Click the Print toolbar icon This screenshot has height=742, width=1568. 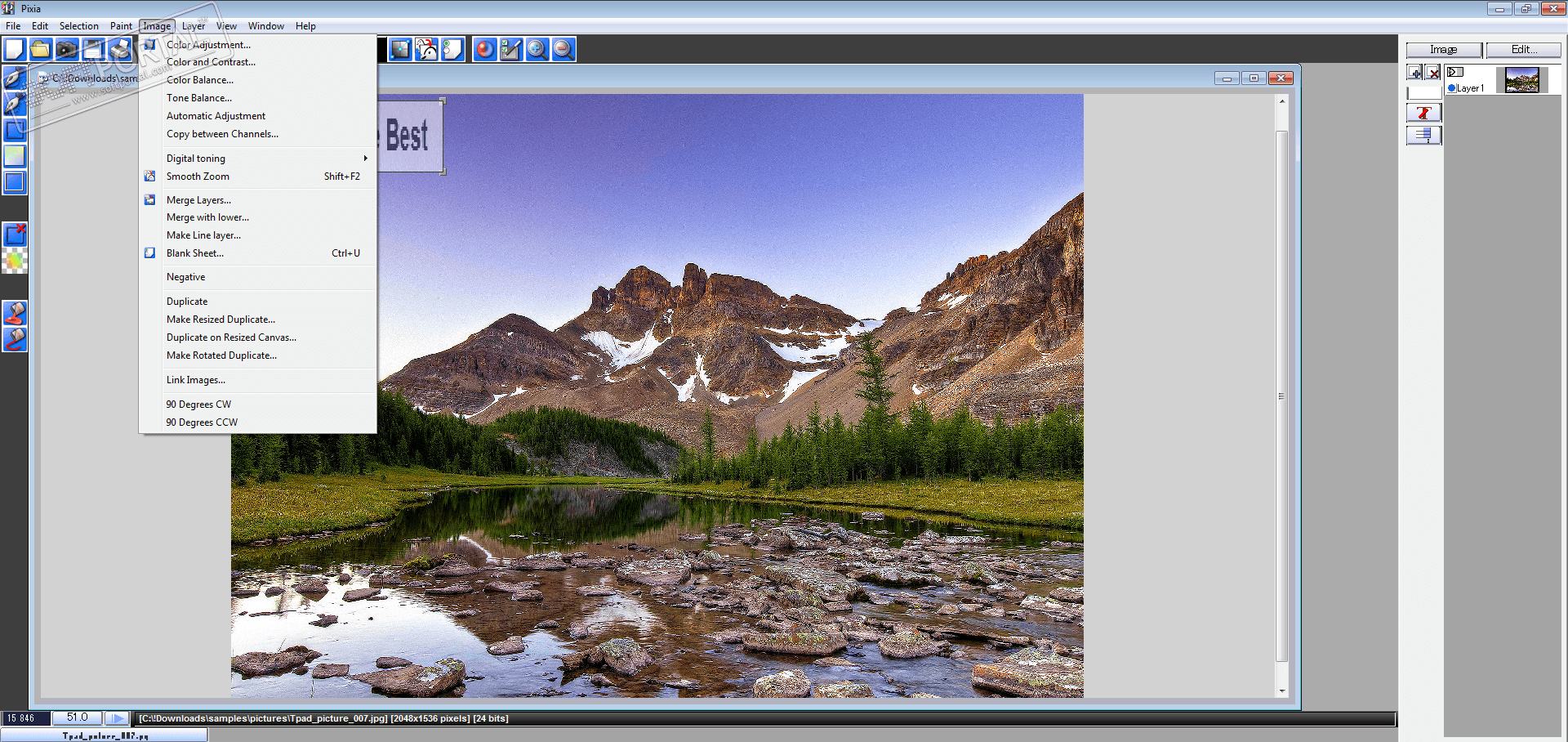(119, 49)
